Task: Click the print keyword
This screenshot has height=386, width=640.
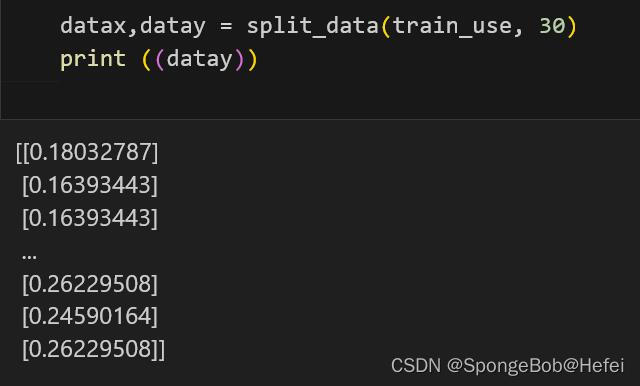Action: click(93, 60)
